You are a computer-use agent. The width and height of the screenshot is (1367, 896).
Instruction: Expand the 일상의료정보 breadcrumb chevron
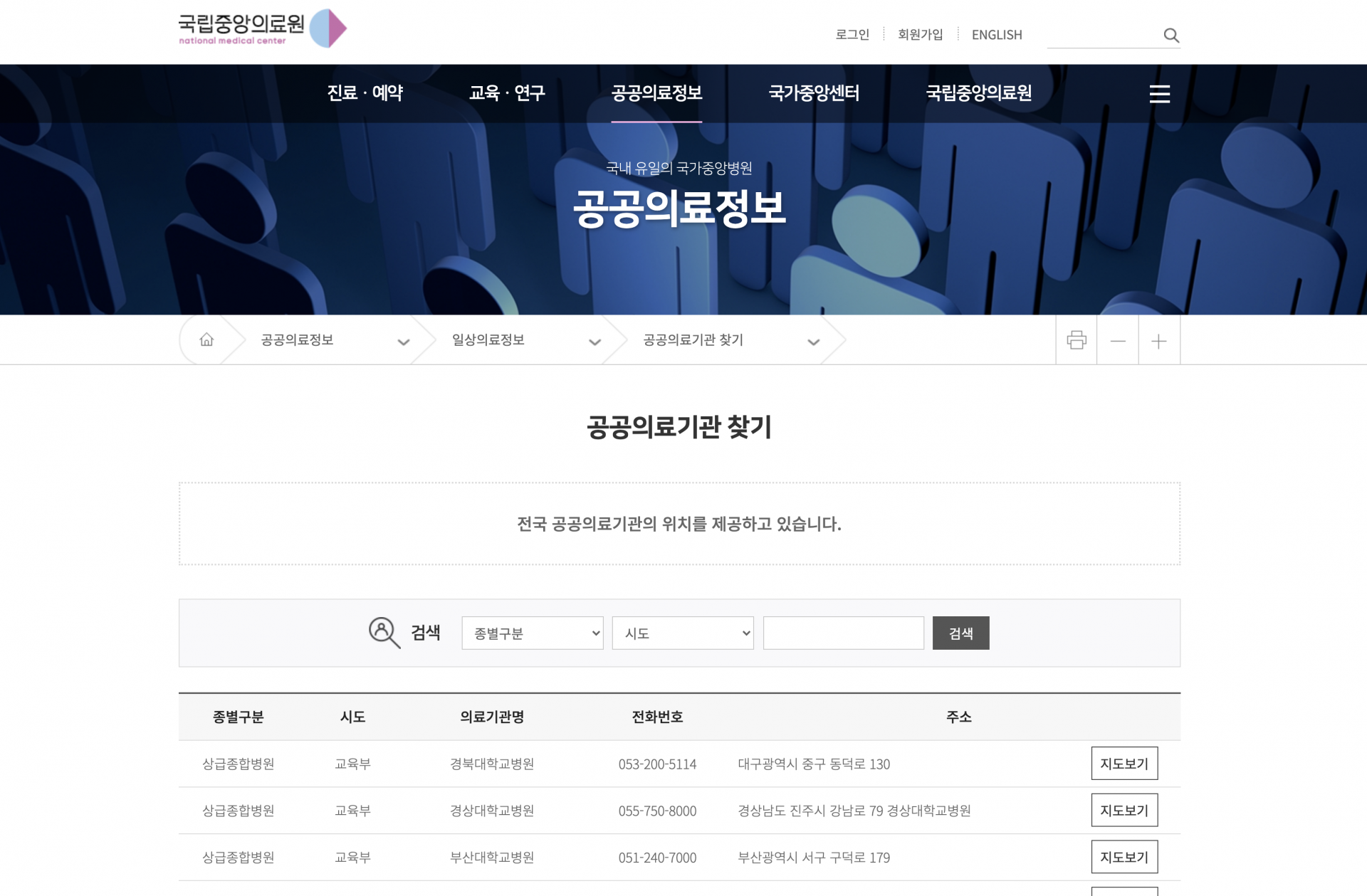[x=595, y=342]
